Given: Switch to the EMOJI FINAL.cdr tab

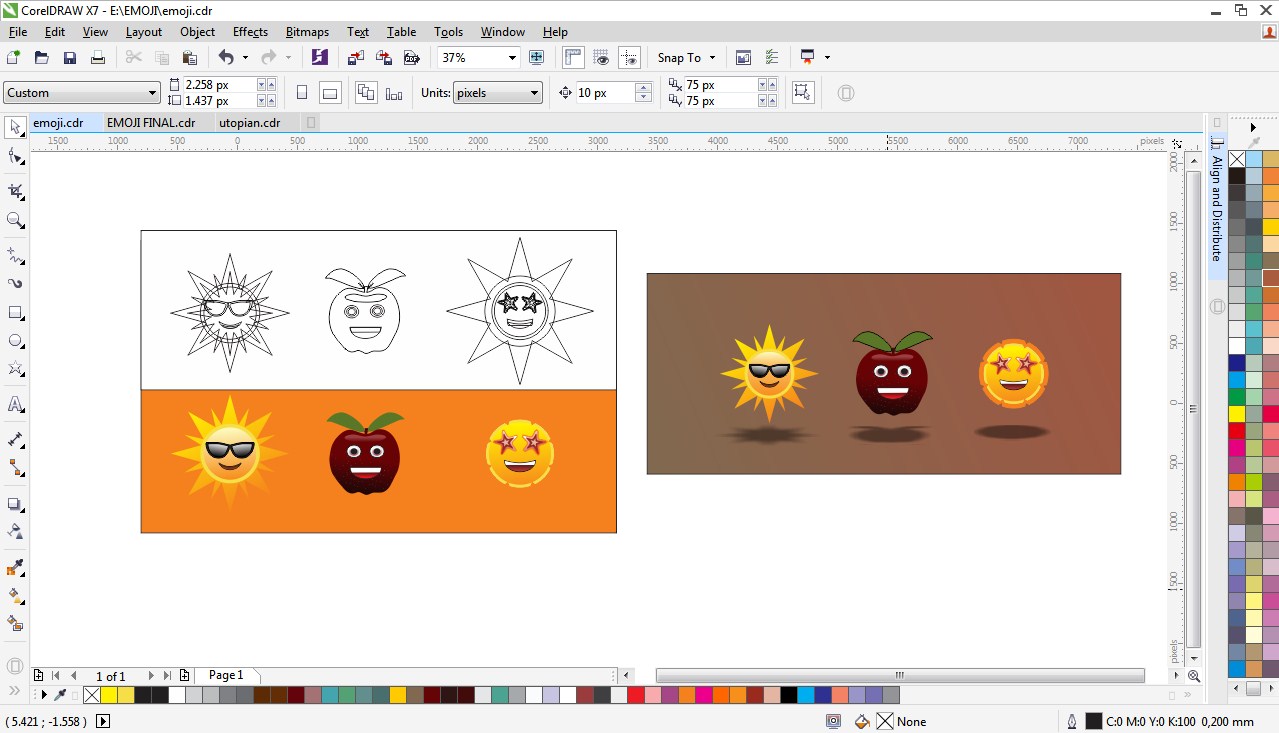Looking at the screenshot, I should point(151,123).
